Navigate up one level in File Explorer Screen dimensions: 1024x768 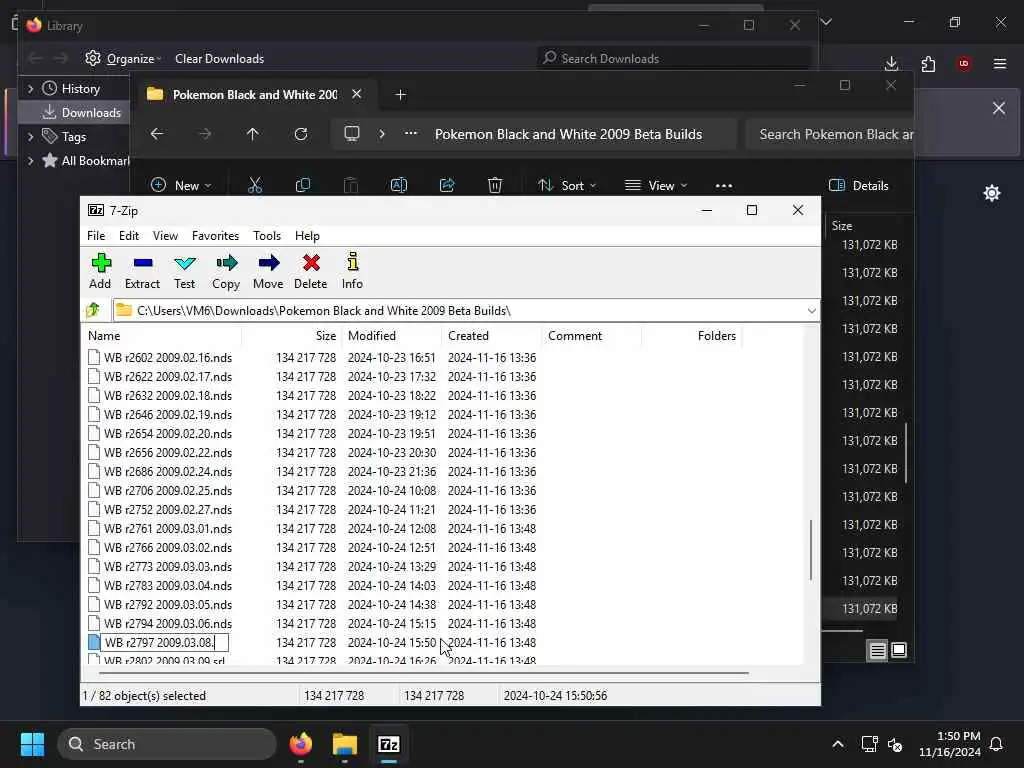[253, 134]
